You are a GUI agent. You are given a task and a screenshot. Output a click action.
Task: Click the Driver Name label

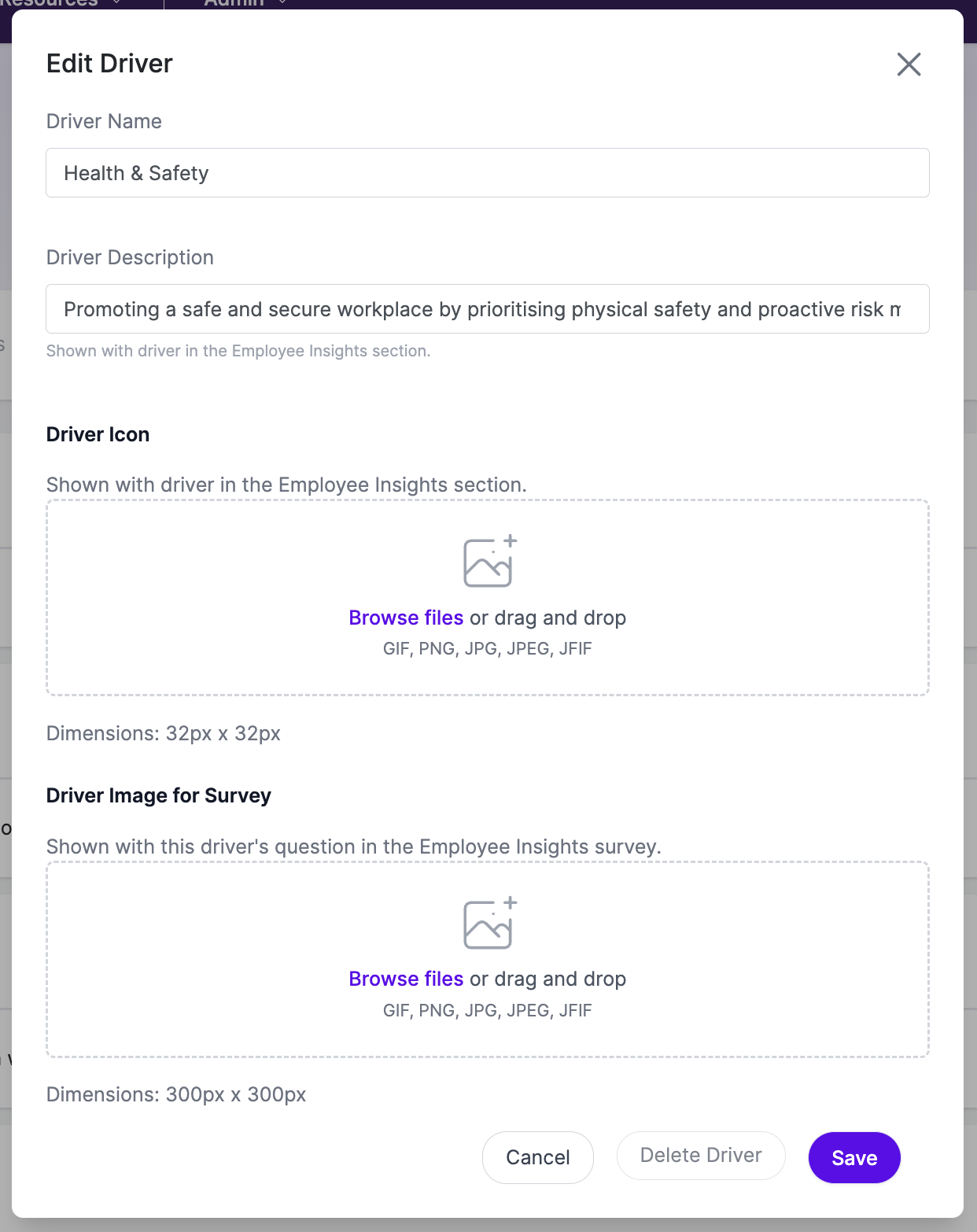(104, 121)
